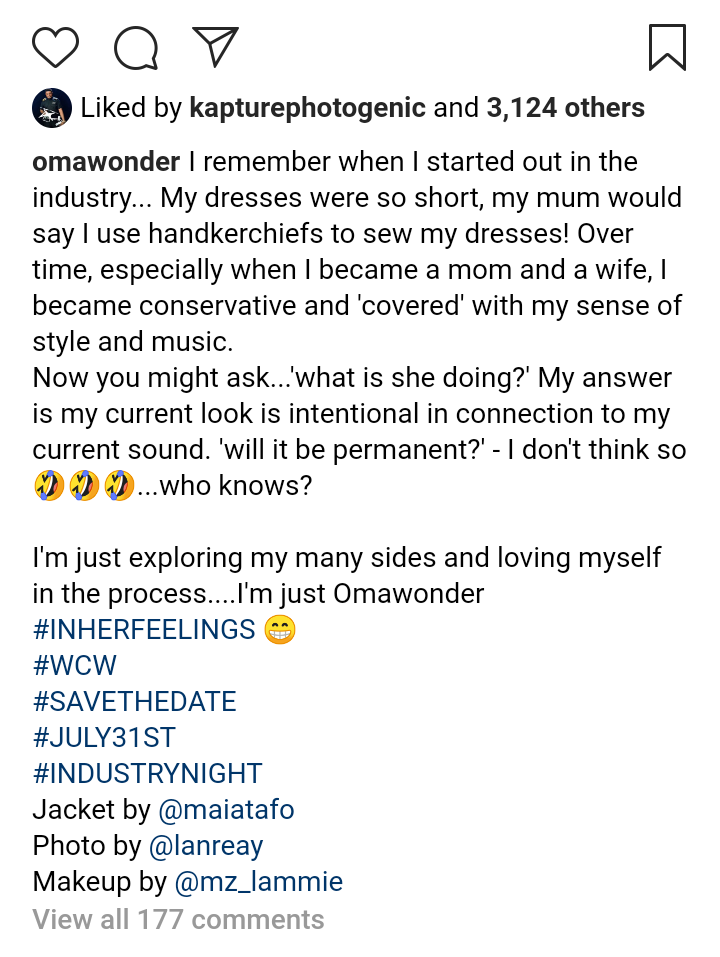View the 3,124 others who liked
720x957 pixels.
coord(566,108)
